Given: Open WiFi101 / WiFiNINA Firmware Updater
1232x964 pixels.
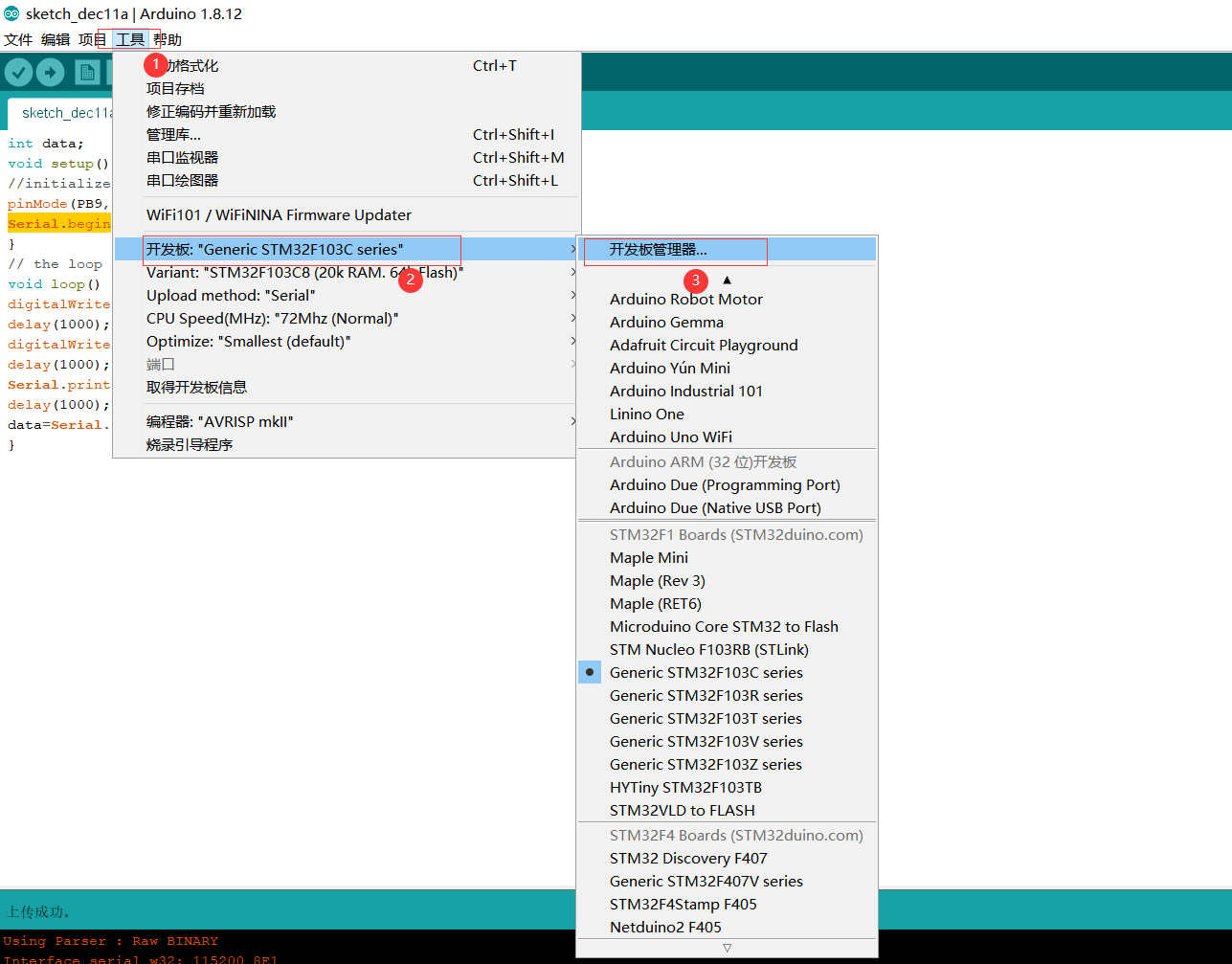Looking at the screenshot, I should (347, 214).
